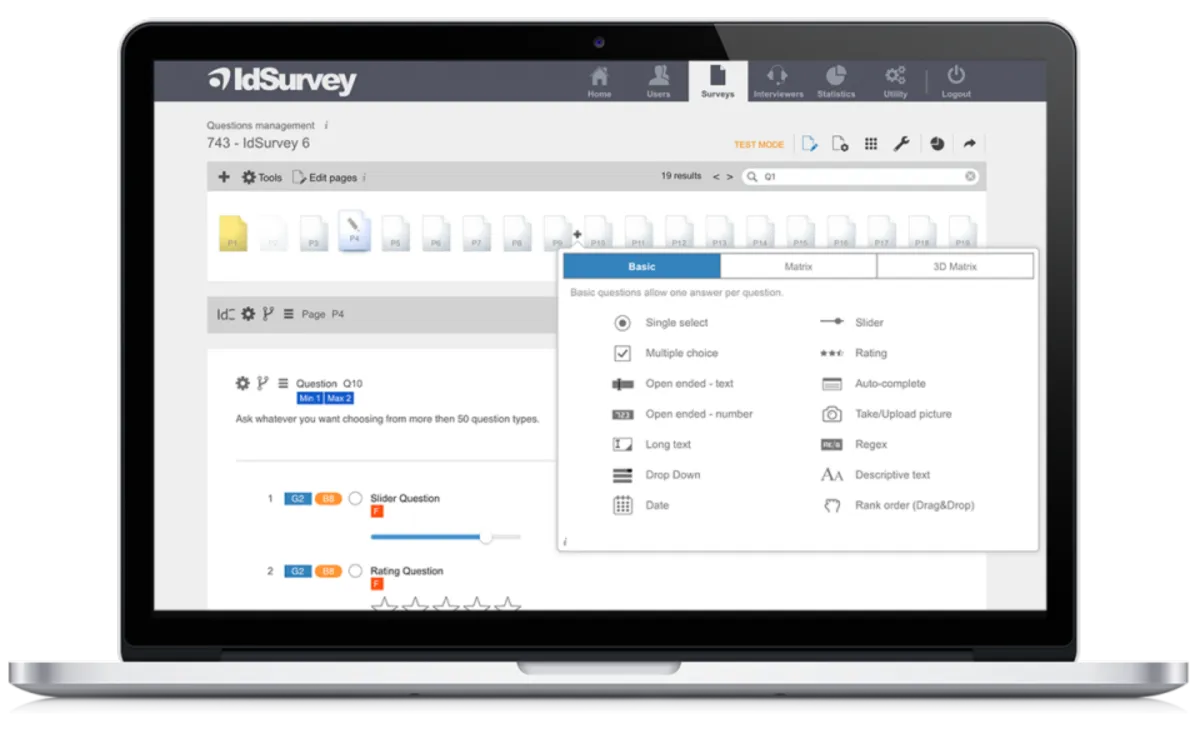Choose Rank order (Drag&Drop) type
This screenshot has height=738, width=1200.
coord(897,505)
